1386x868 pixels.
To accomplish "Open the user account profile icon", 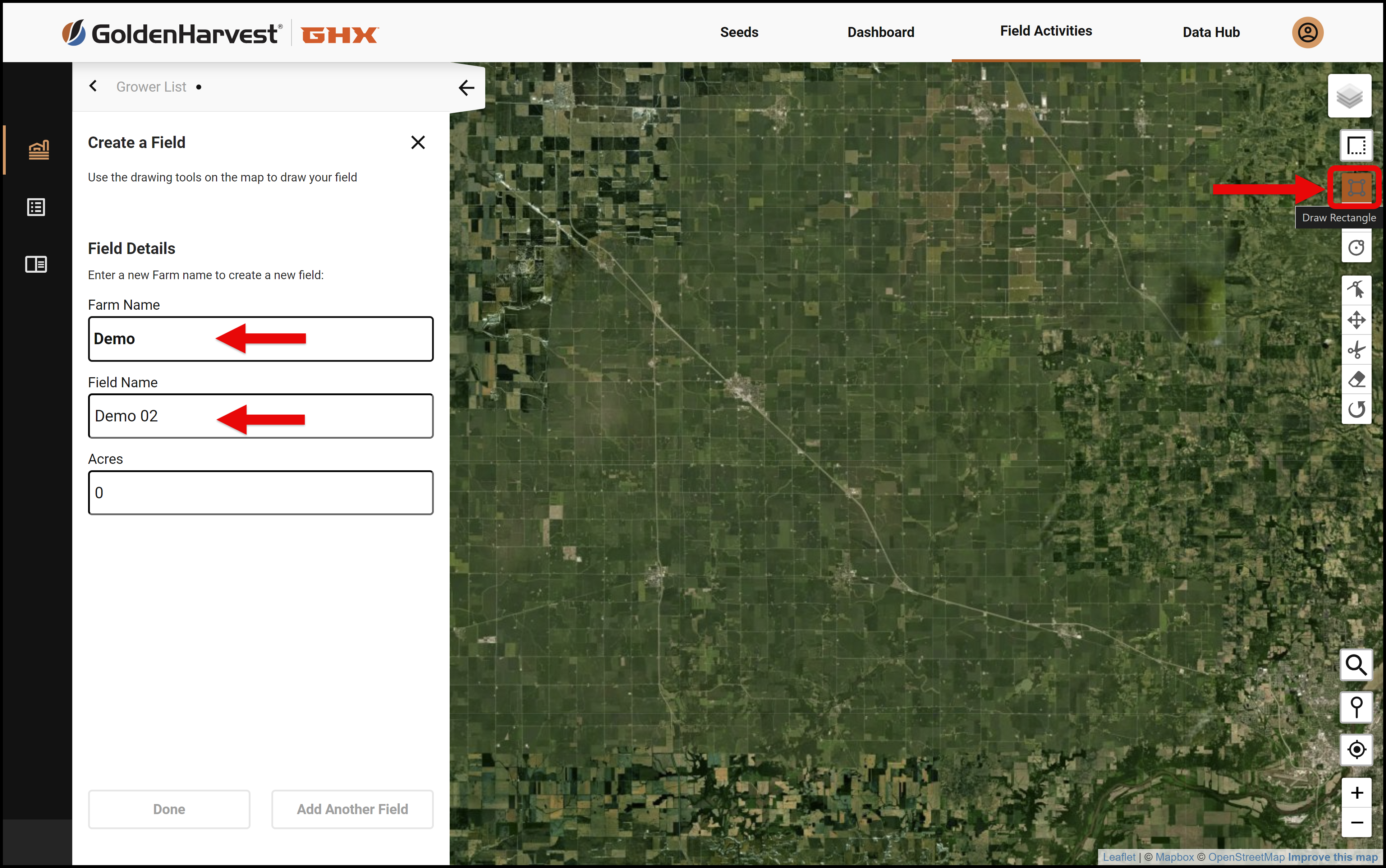I will tap(1307, 32).
